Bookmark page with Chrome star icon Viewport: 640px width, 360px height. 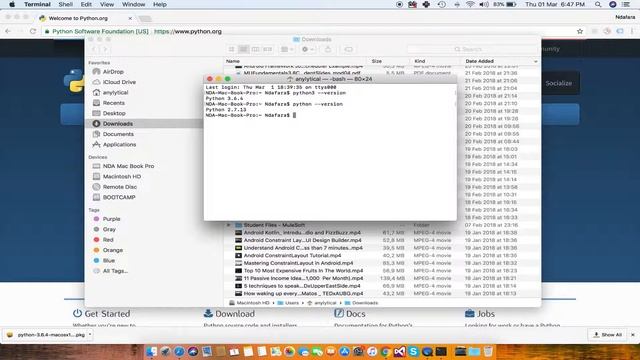pyautogui.click(x=580, y=31)
